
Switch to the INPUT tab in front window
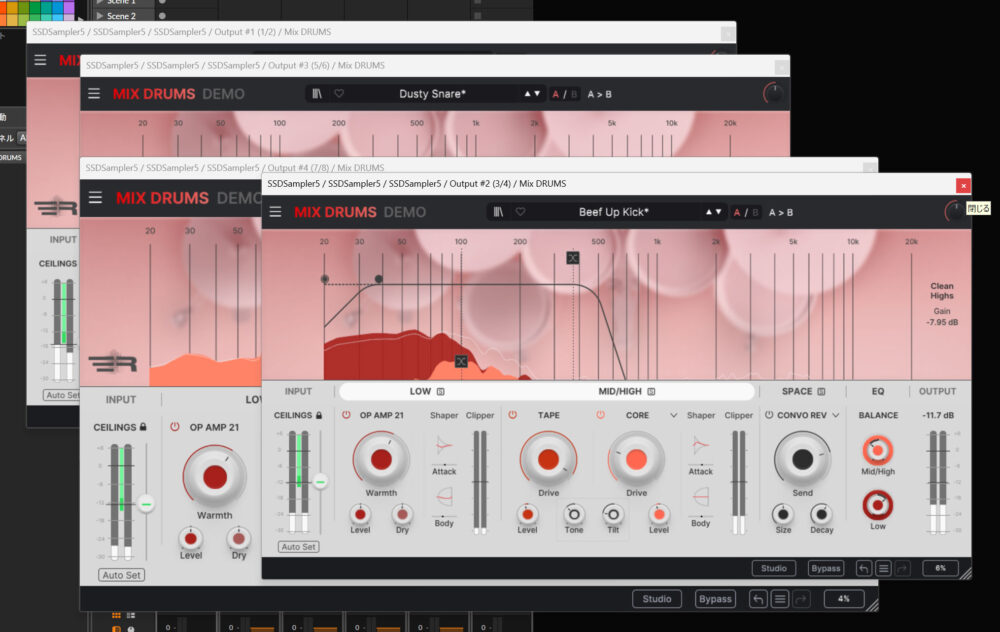pos(298,391)
